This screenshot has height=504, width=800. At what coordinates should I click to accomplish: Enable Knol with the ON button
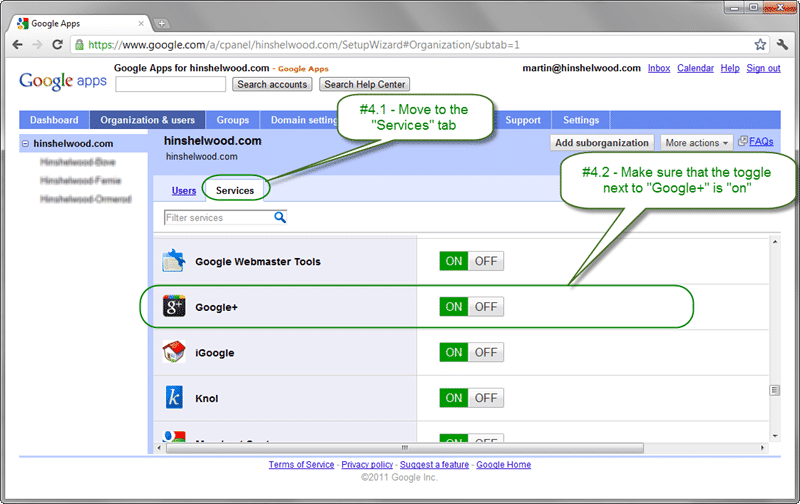[x=454, y=398]
